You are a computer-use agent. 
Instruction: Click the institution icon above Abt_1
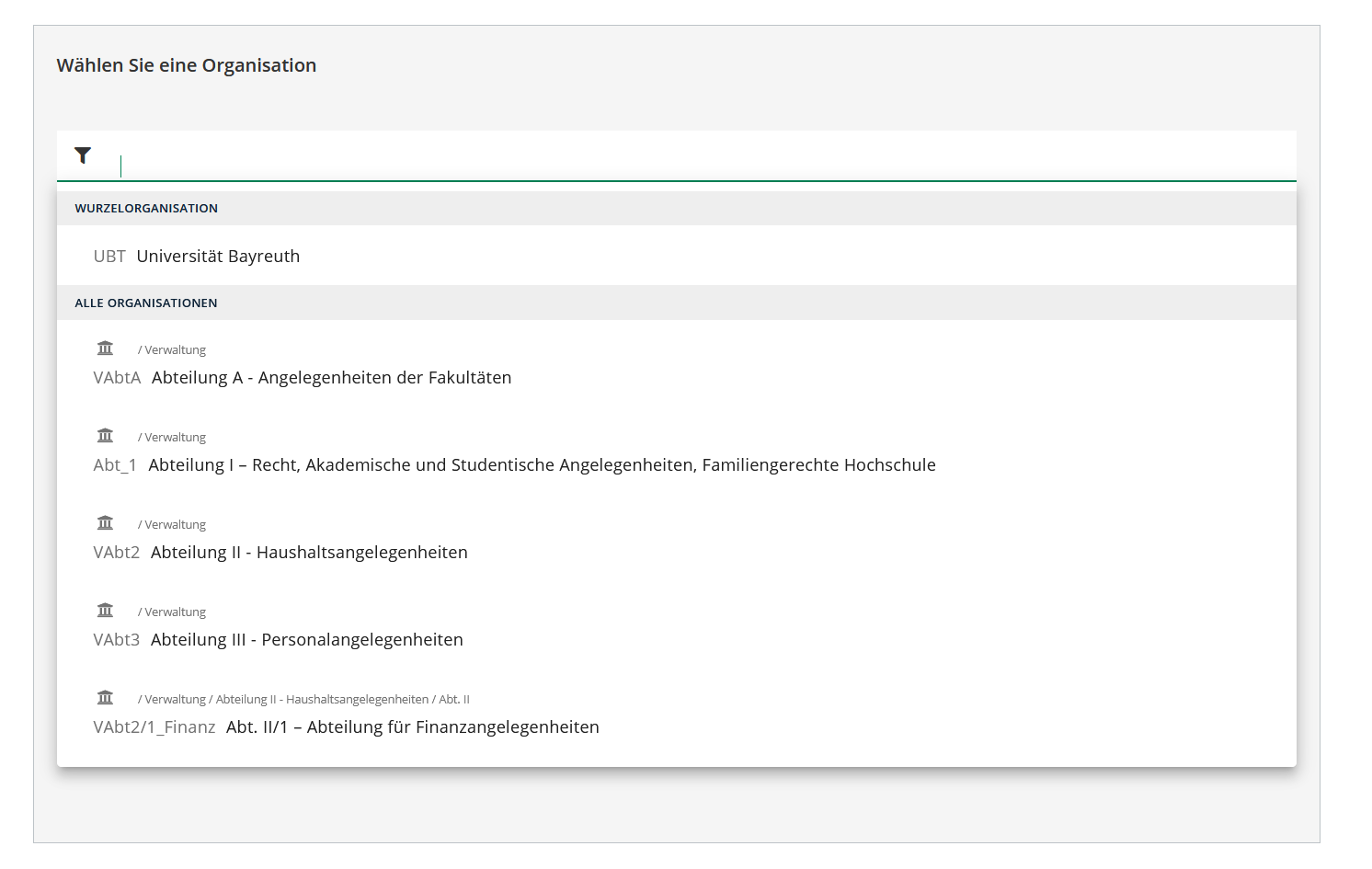[105, 434]
